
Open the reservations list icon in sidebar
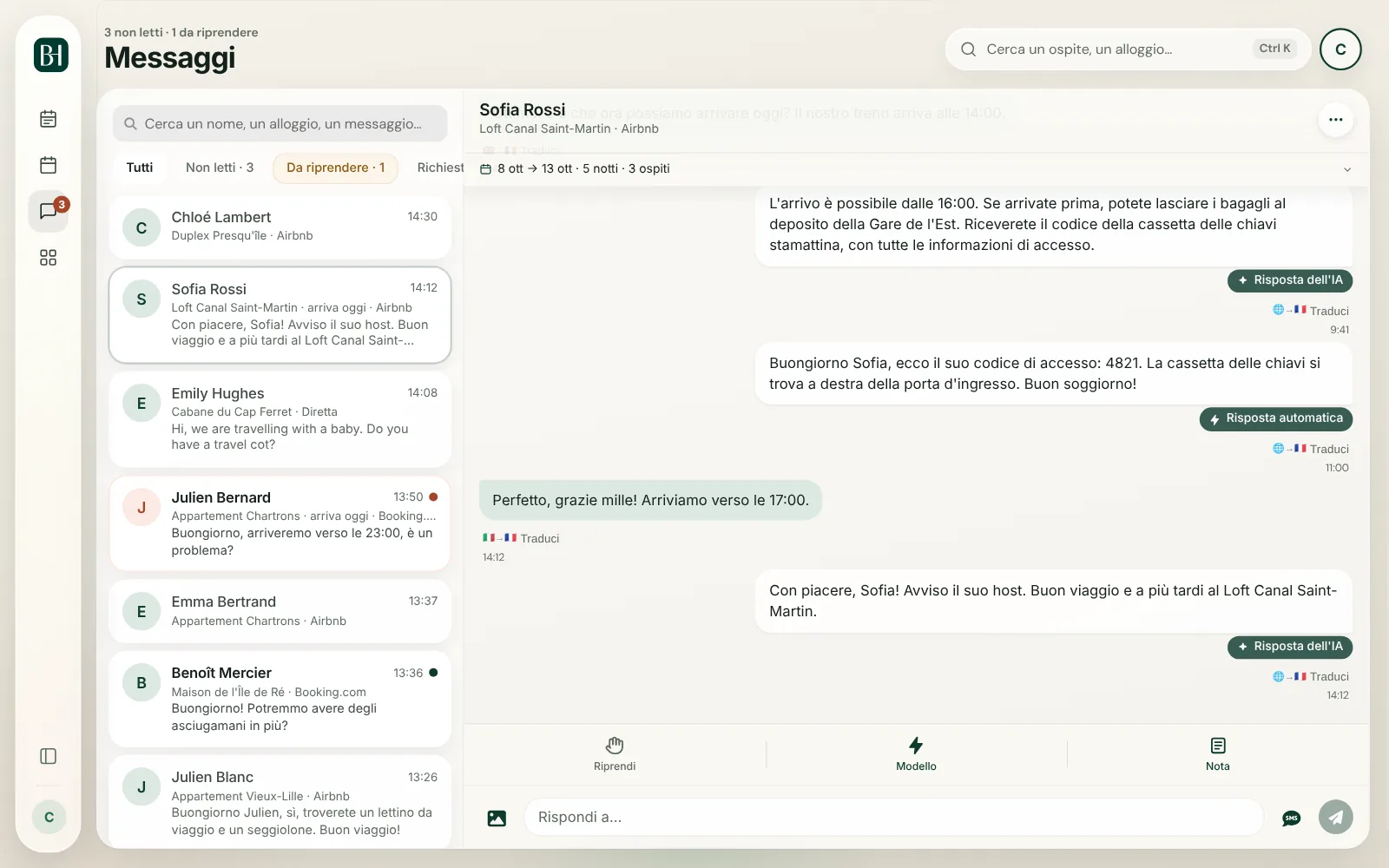point(49,119)
